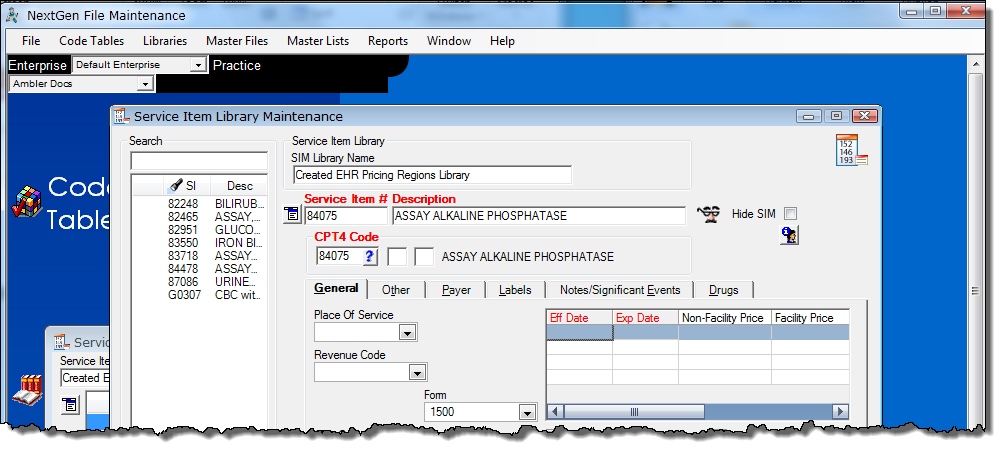Viewport: 1002px width, 454px height.
Task: Click the Facility Price column header
Action: click(811, 318)
